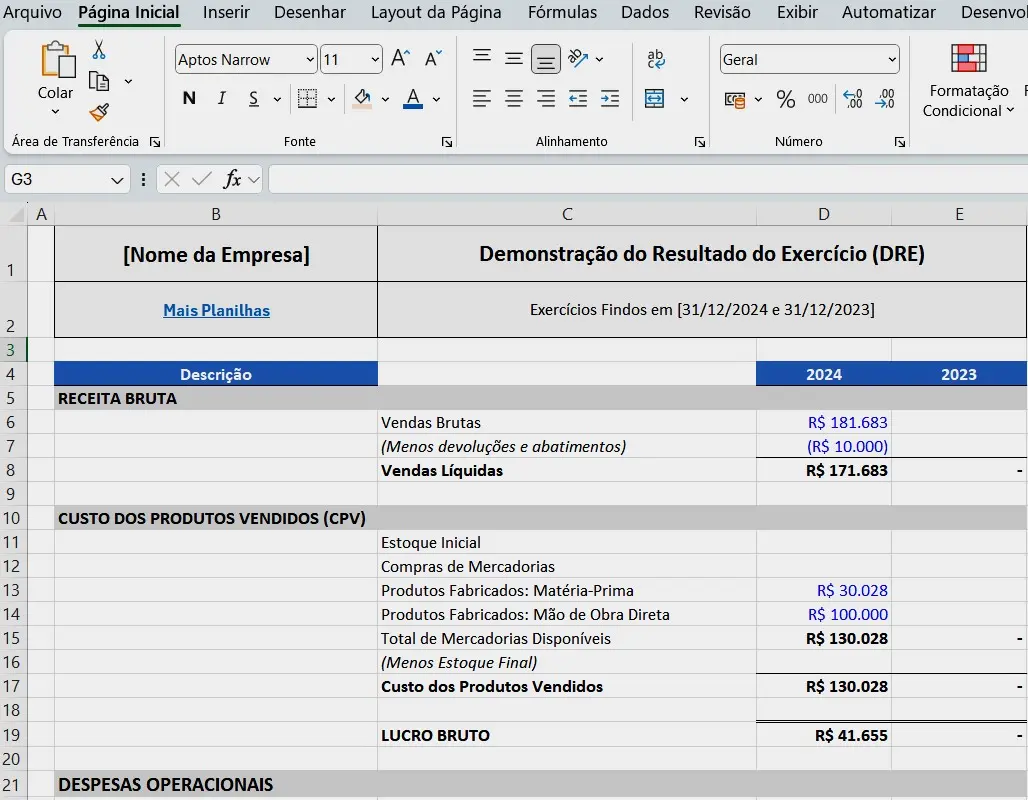This screenshot has width=1028, height=800.
Task: Toggle center alignment
Action: tap(513, 98)
